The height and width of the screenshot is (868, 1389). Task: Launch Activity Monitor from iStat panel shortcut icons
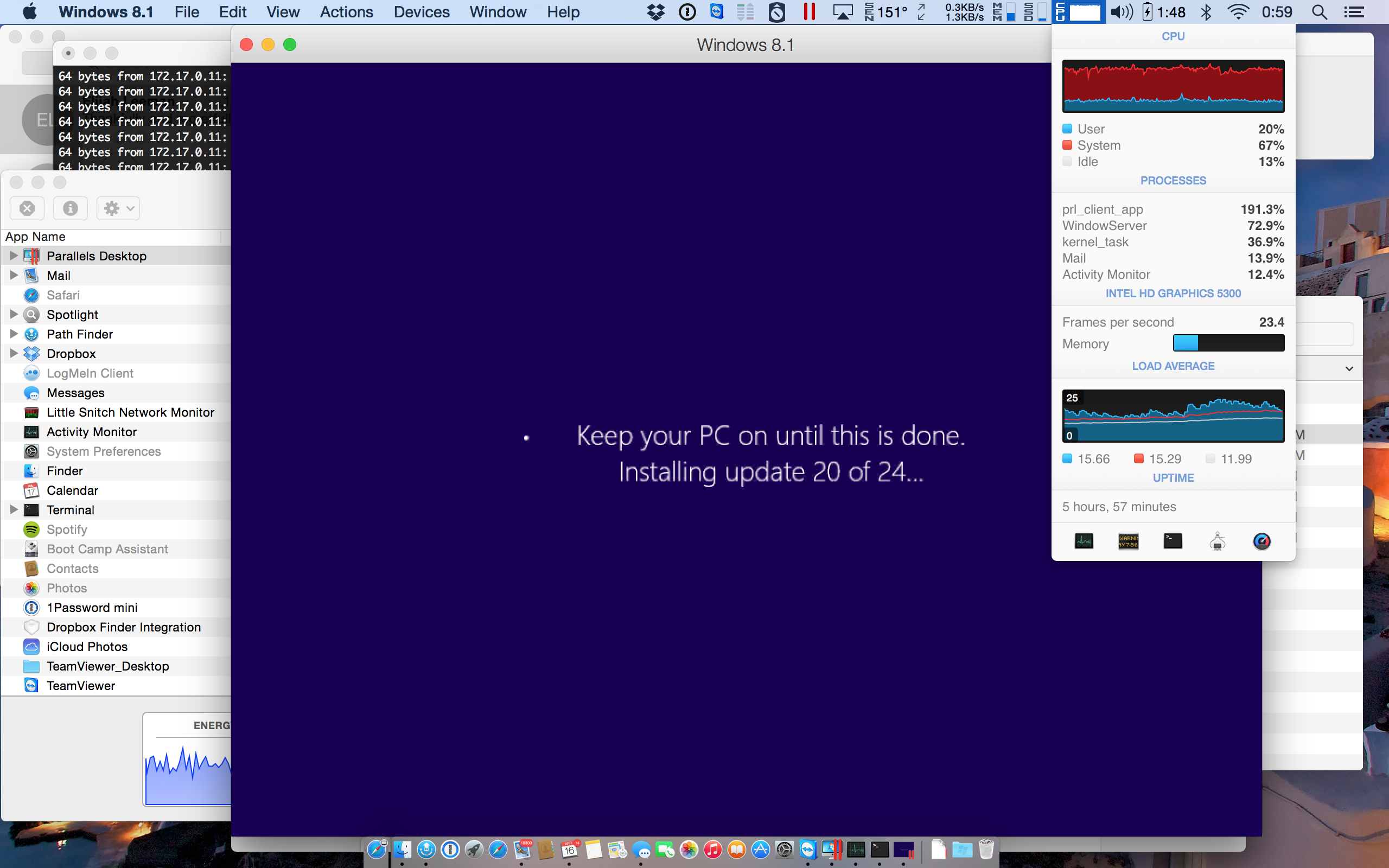point(1083,541)
